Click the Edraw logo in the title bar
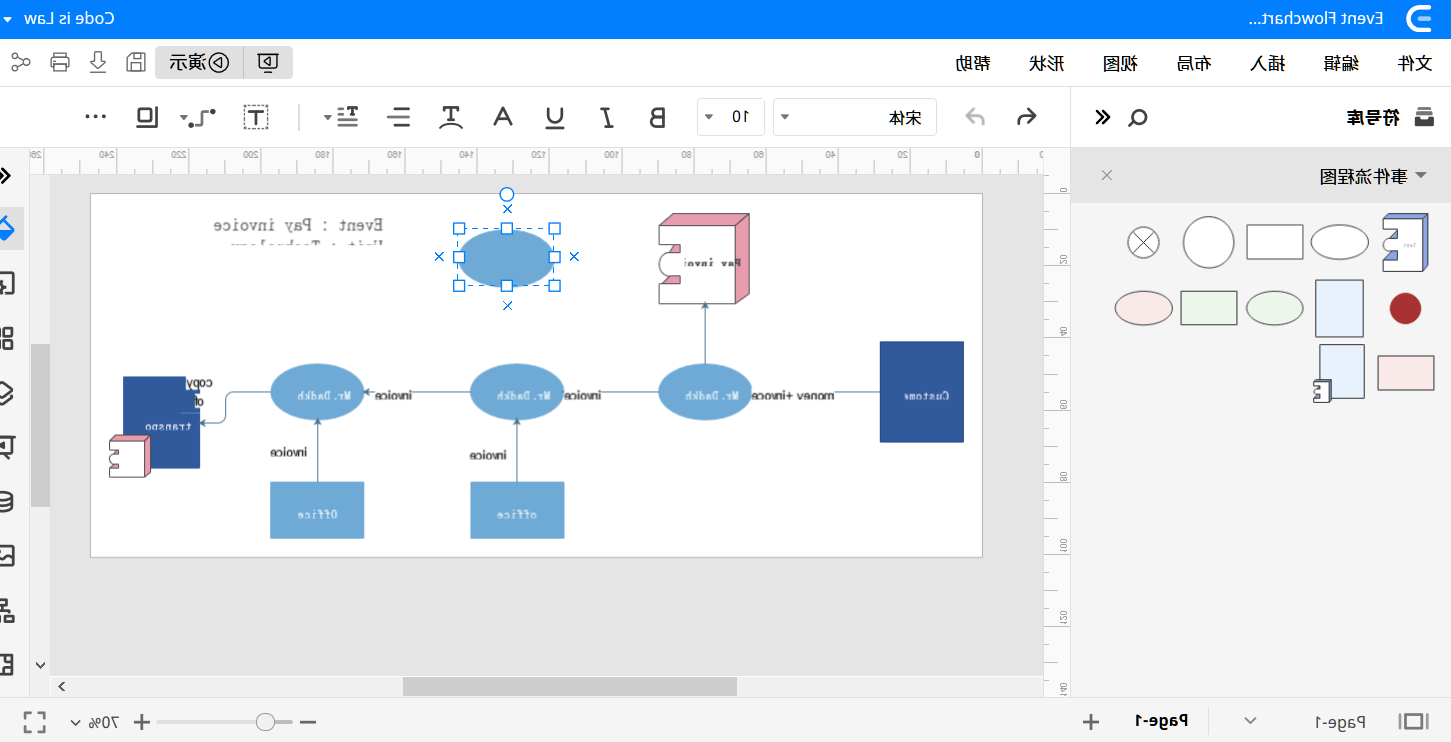 (1419, 19)
